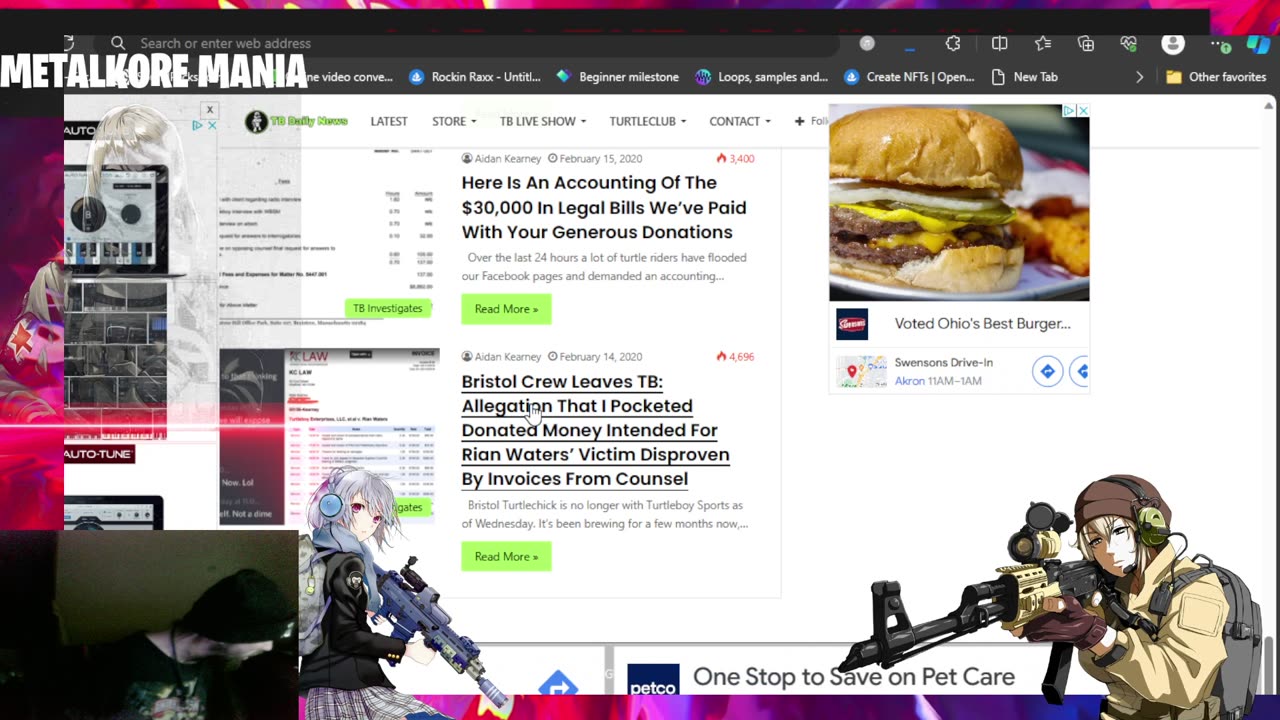This screenshot has width=1280, height=720.
Task: Click the Beginner milestone bookmark icon
Action: pyautogui.click(x=564, y=77)
